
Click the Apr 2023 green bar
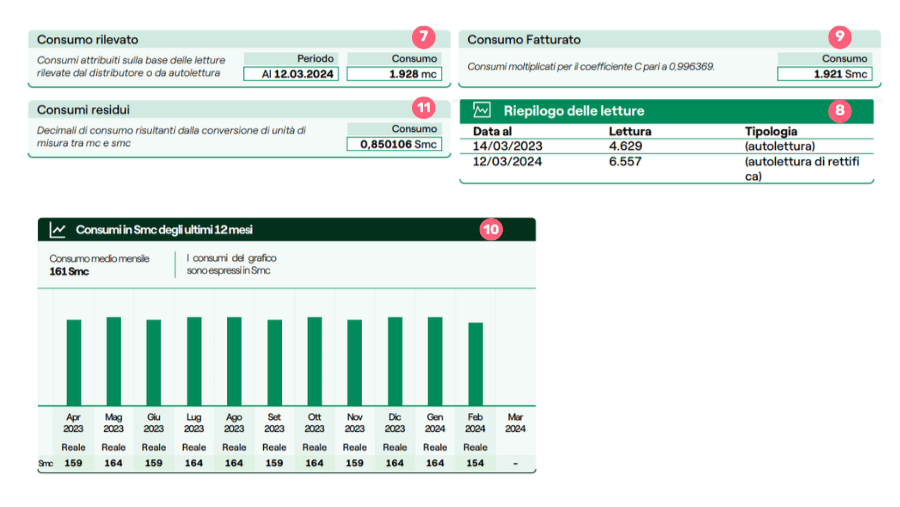(73, 362)
